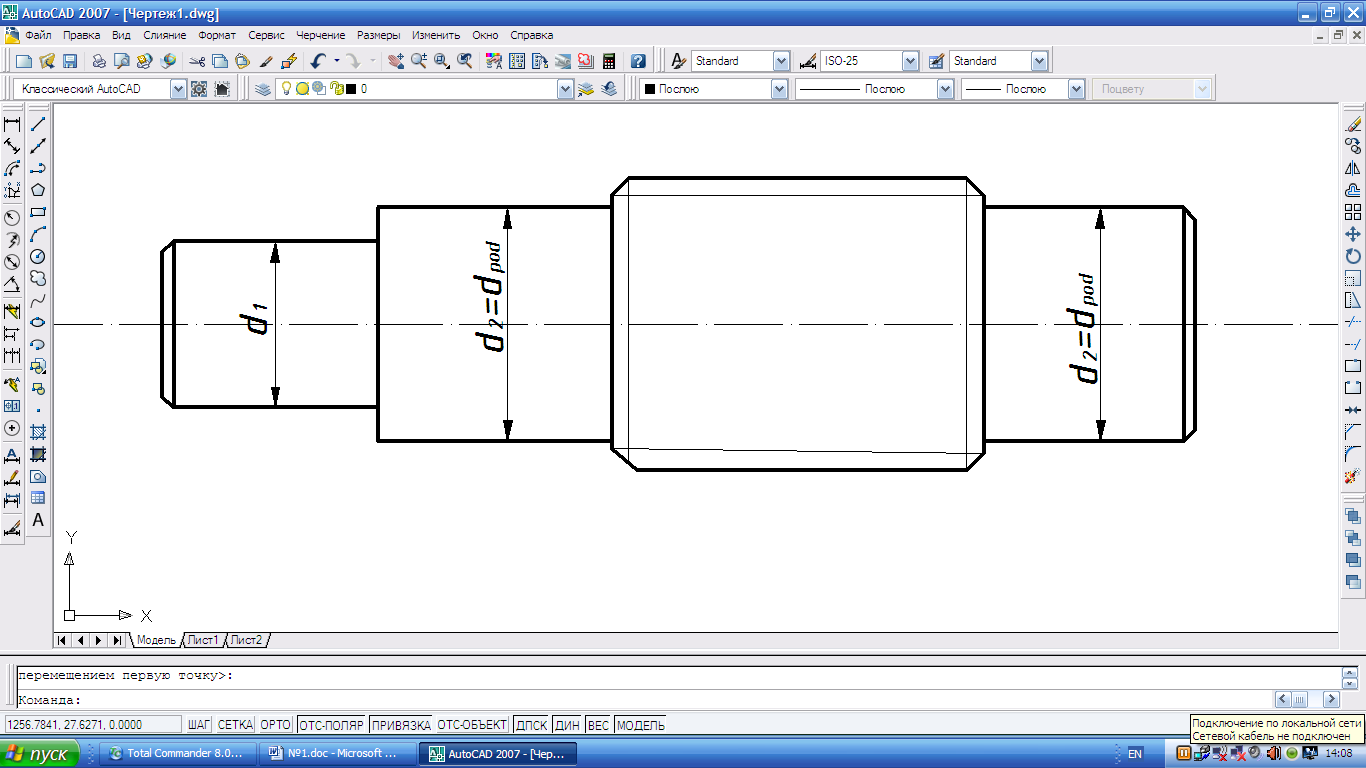Screen dimensions: 1366x768
Task: Click the Undo arrow icon
Action: coord(318,61)
